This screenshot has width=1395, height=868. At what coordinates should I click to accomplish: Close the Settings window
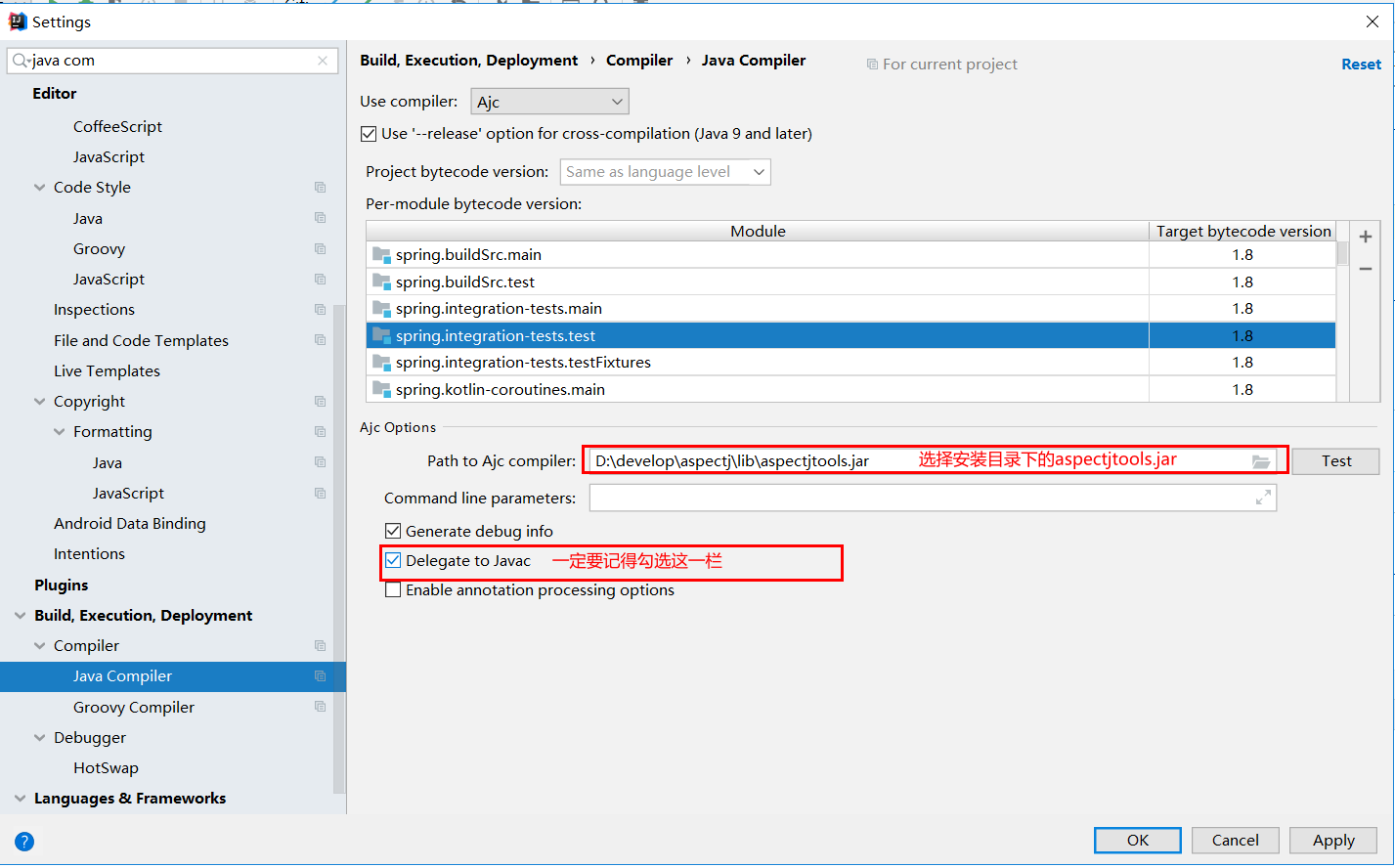coord(1373,22)
